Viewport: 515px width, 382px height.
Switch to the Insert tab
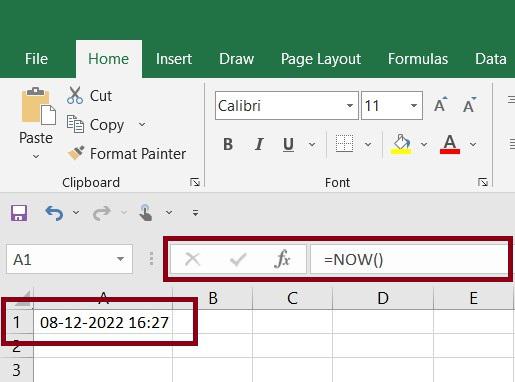(174, 59)
